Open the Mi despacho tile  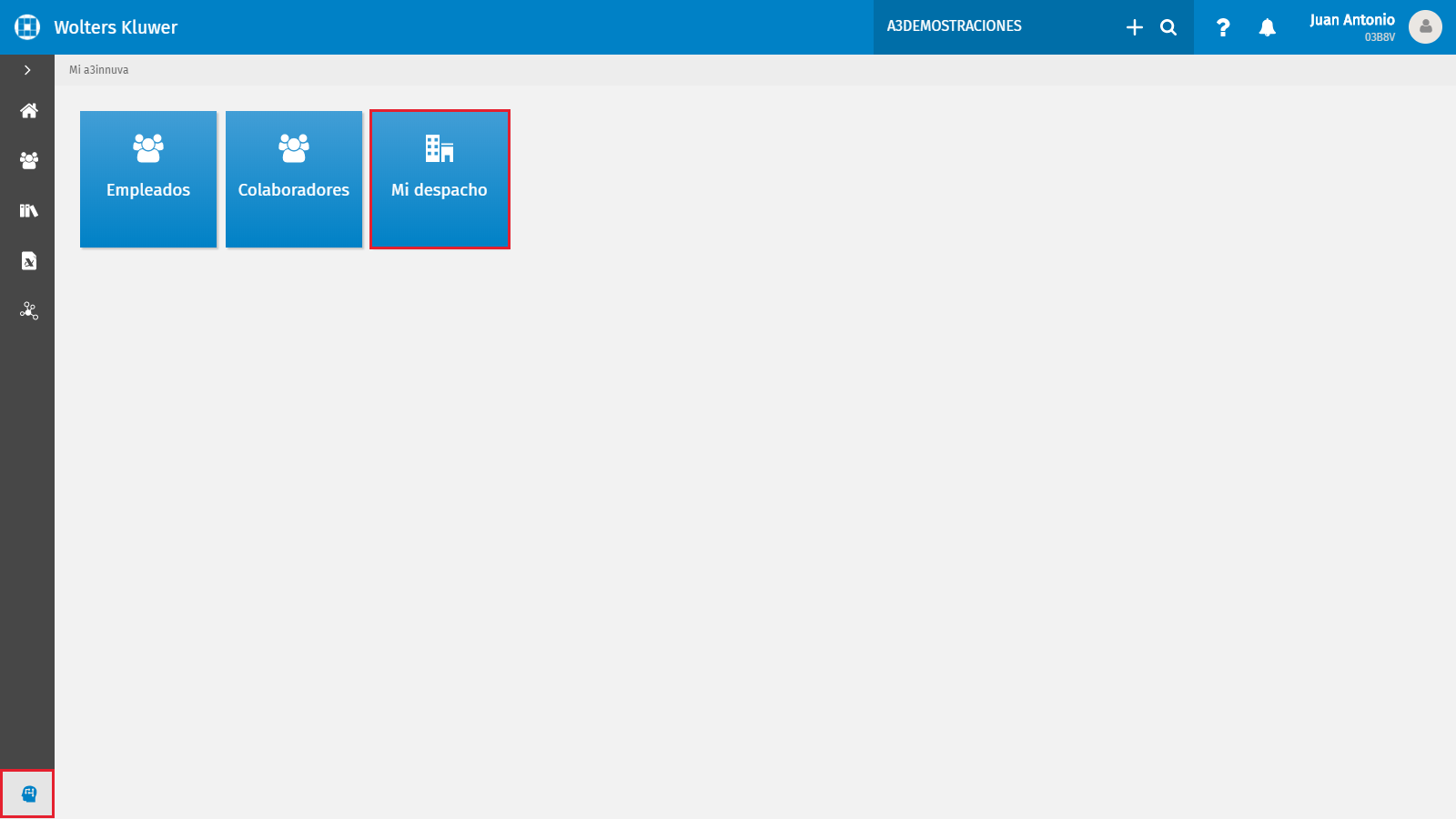coord(440,179)
